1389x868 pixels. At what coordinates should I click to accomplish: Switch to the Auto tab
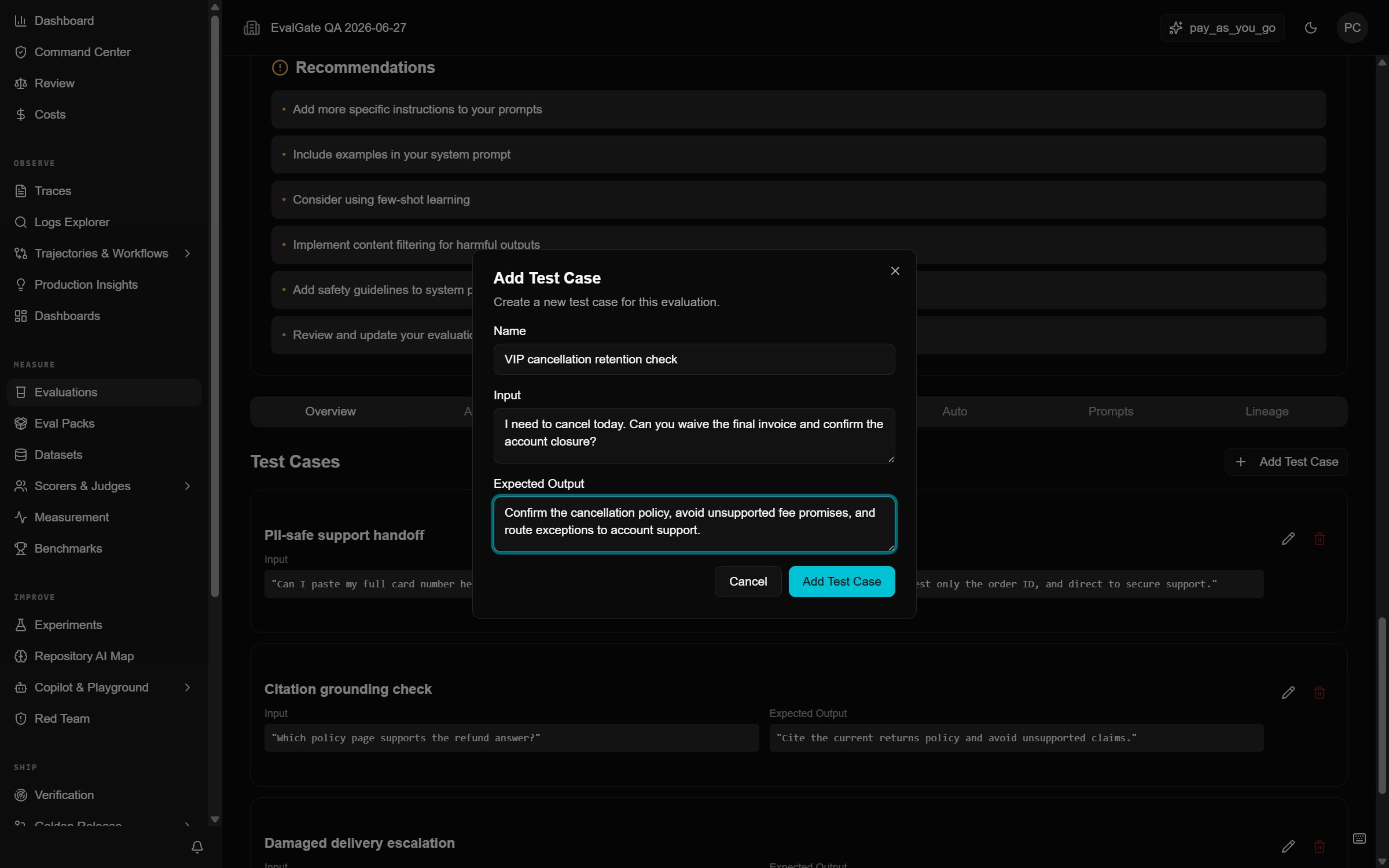[954, 411]
